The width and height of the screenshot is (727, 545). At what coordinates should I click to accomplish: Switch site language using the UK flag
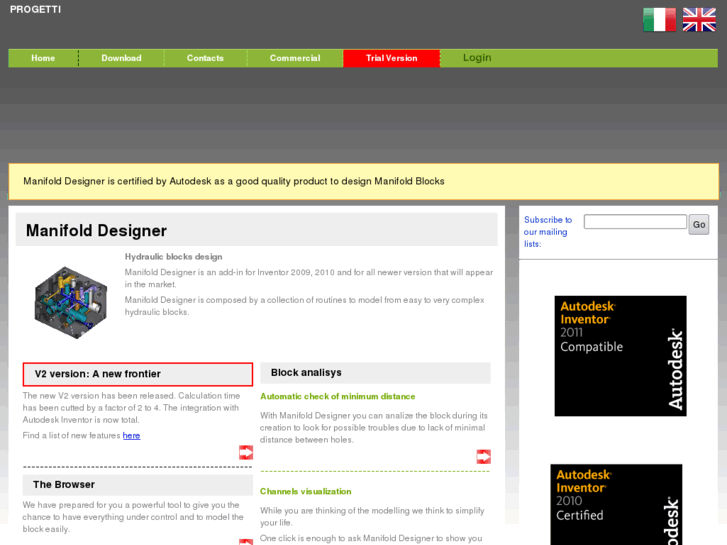[x=699, y=19]
